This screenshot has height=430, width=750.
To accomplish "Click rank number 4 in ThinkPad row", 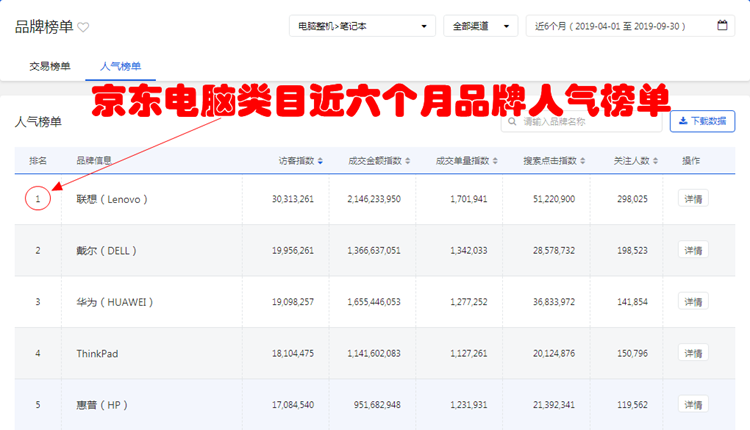I will 38,353.
